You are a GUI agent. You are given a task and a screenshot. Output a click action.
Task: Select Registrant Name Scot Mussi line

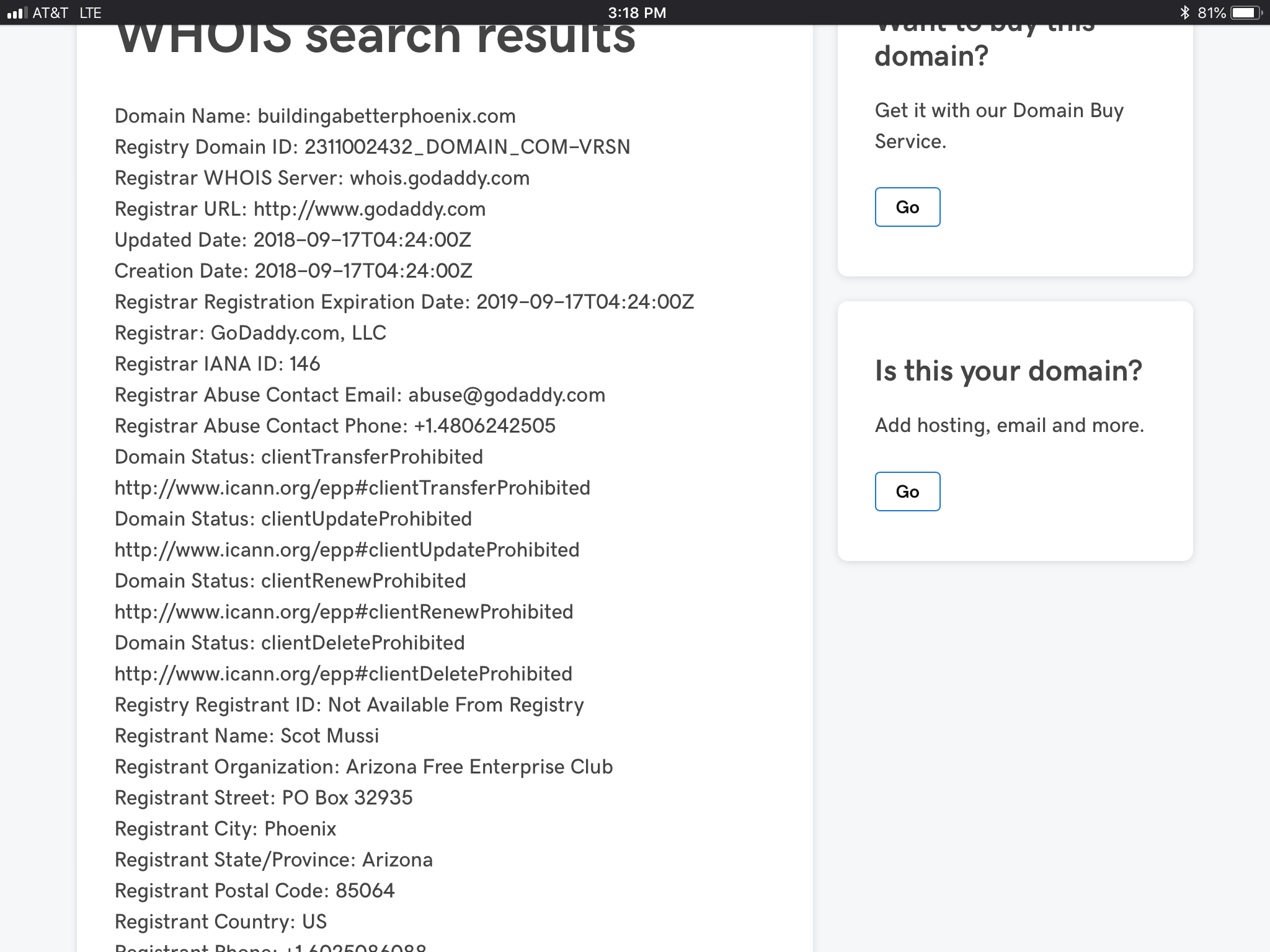(246, 736)
